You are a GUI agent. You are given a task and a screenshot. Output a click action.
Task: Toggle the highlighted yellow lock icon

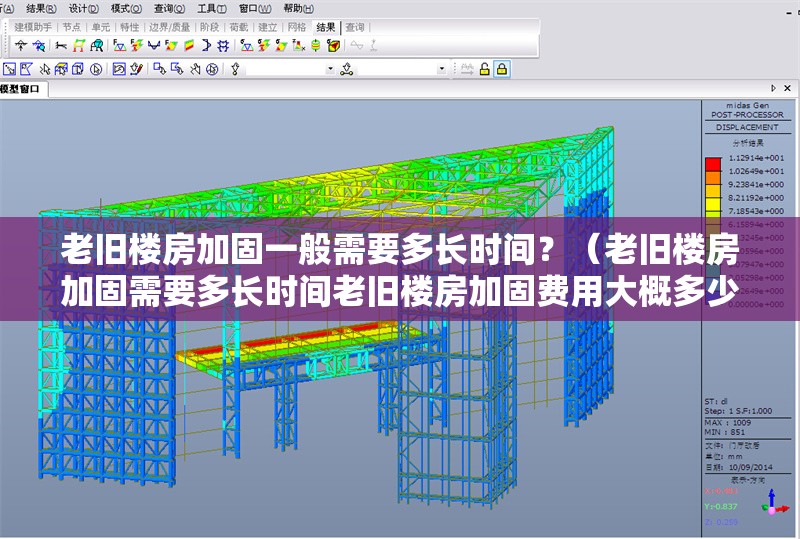point(502,69)
